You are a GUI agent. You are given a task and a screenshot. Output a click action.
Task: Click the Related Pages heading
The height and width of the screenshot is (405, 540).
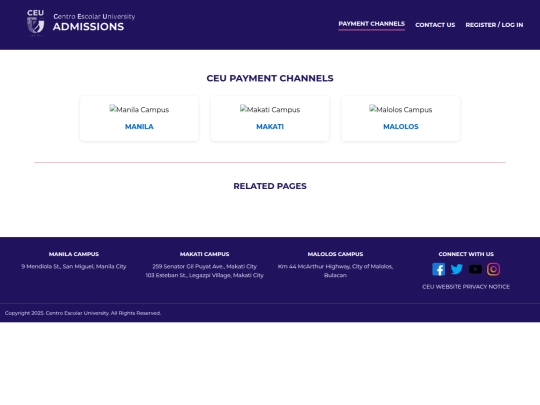[270, 186]
